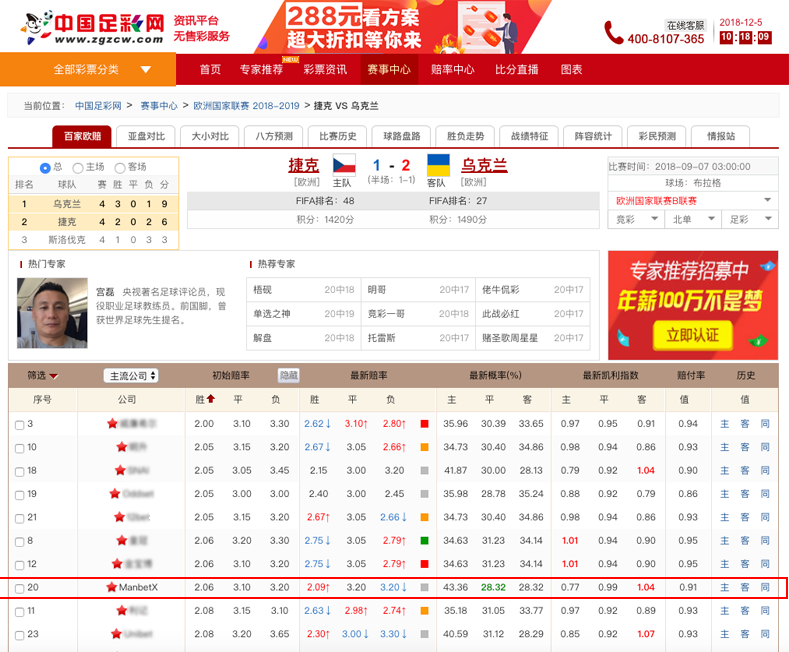Image resolution: width=789 pixels, height=652 pixels.
Task: Click the Ukraine flag icon
Action: [x=438, y=165]
